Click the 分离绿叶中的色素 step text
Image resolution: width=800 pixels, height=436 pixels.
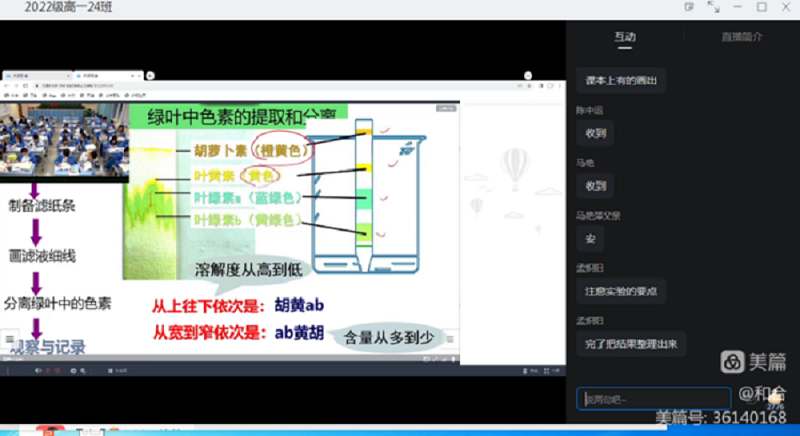[59, 302]
